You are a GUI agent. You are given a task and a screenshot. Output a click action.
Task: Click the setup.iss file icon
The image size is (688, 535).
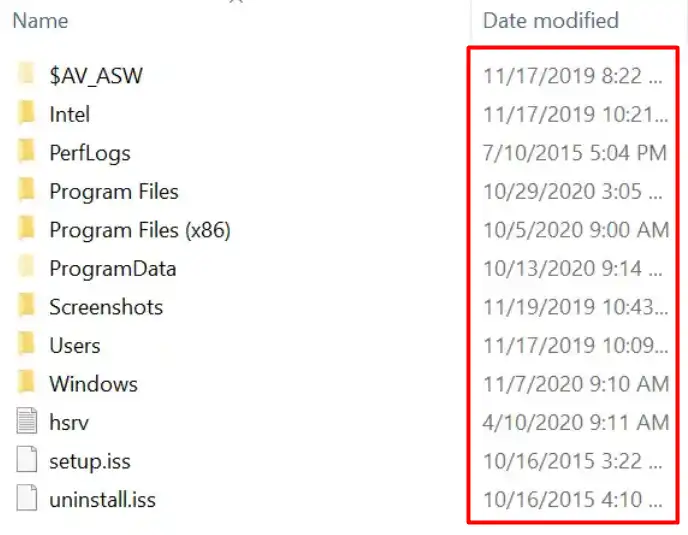(x=27, y=461)
